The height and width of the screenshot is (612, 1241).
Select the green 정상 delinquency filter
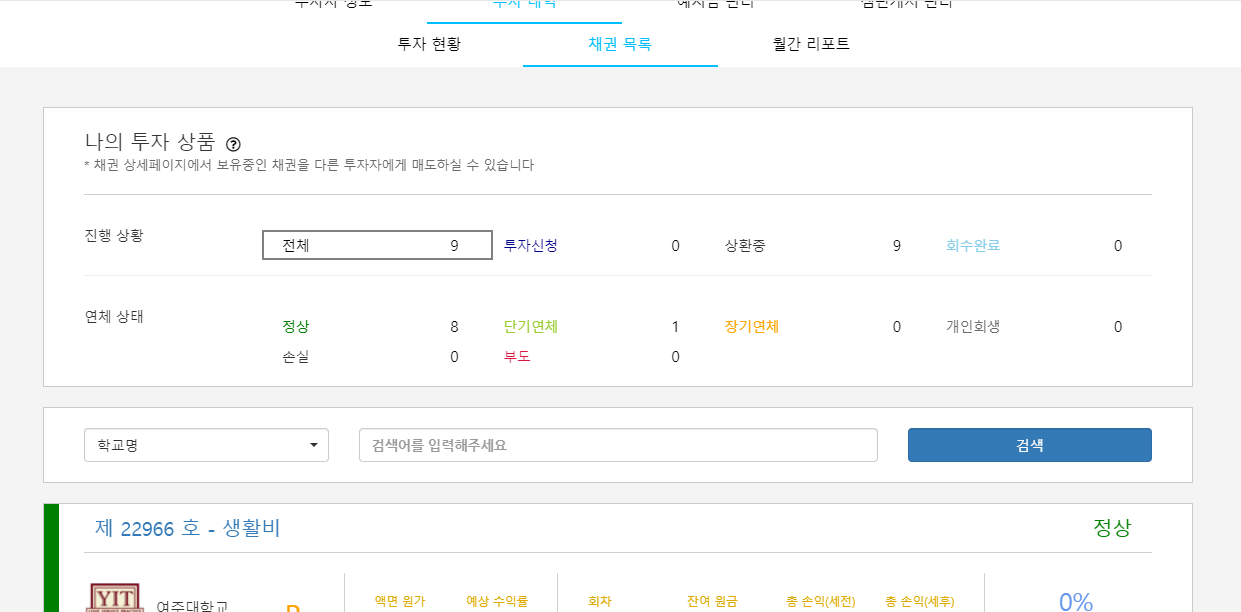click(x=295, y=326)
